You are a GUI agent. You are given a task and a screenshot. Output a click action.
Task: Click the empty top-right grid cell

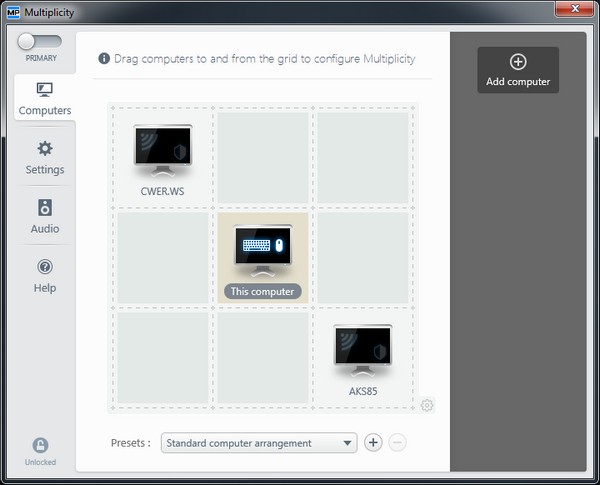[x=362, y=157]
